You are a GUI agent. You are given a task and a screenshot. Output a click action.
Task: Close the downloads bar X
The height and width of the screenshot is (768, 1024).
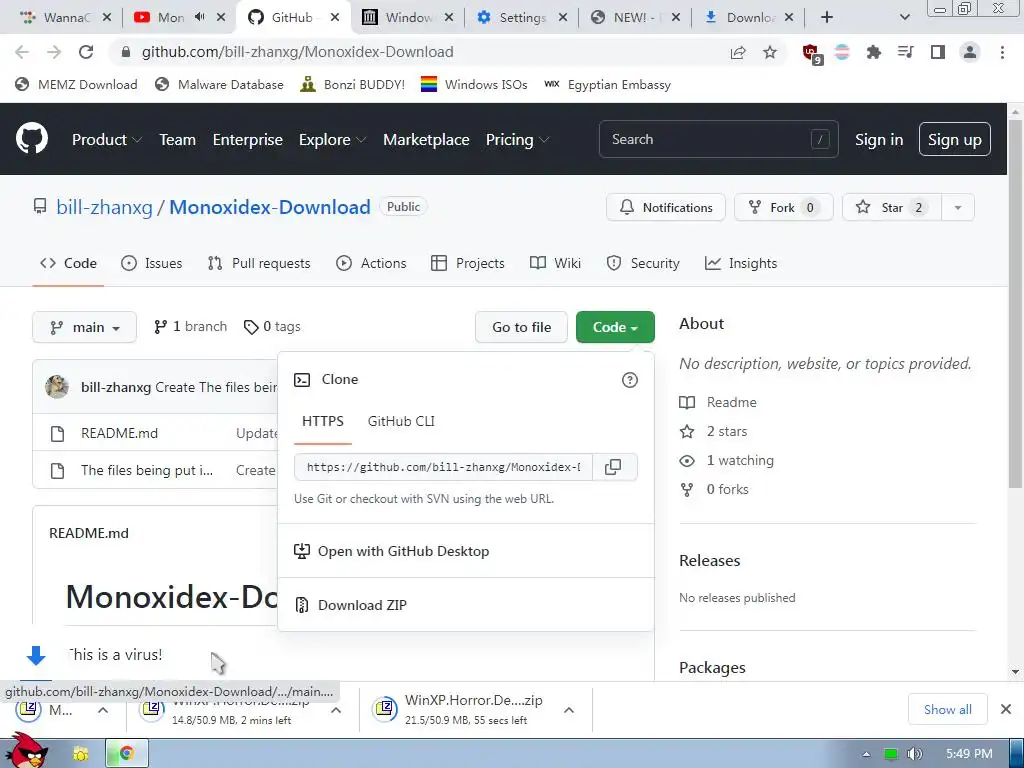tap(1006, 709)
